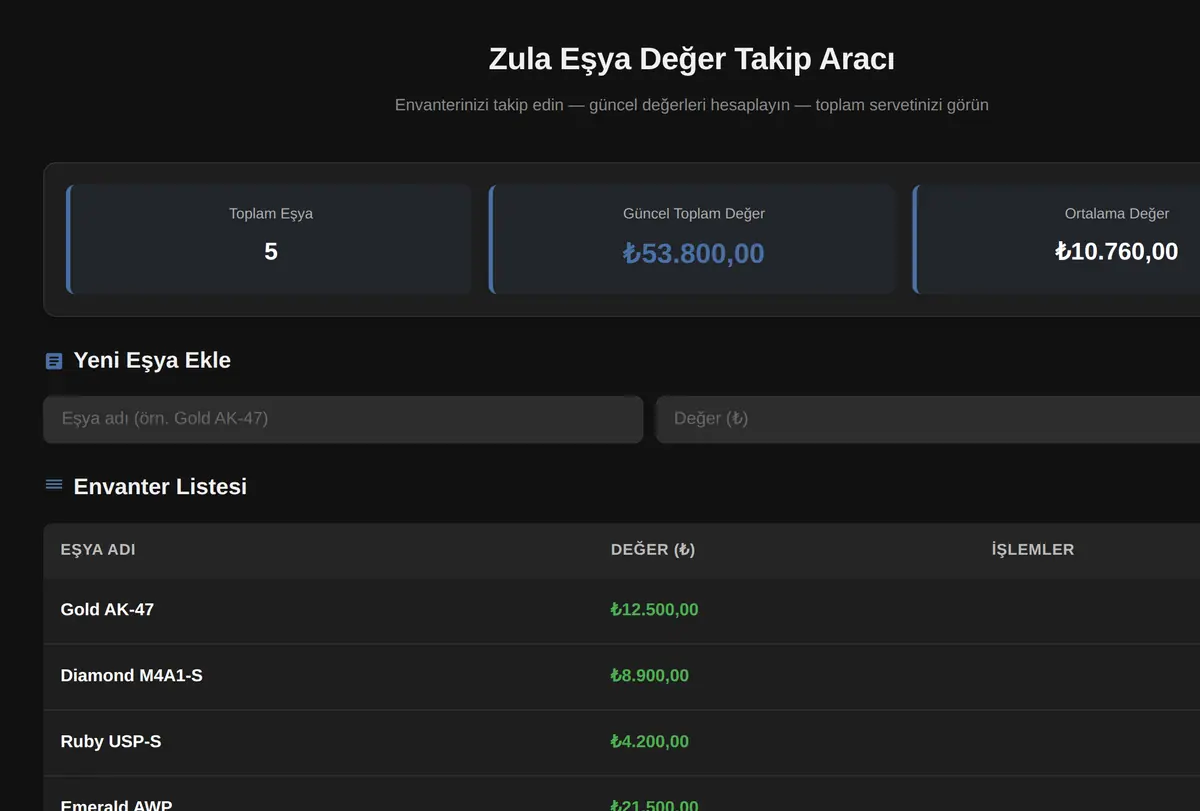Click the item name input field
Viewport: 1200px width, 811px height.
point(343,419)
